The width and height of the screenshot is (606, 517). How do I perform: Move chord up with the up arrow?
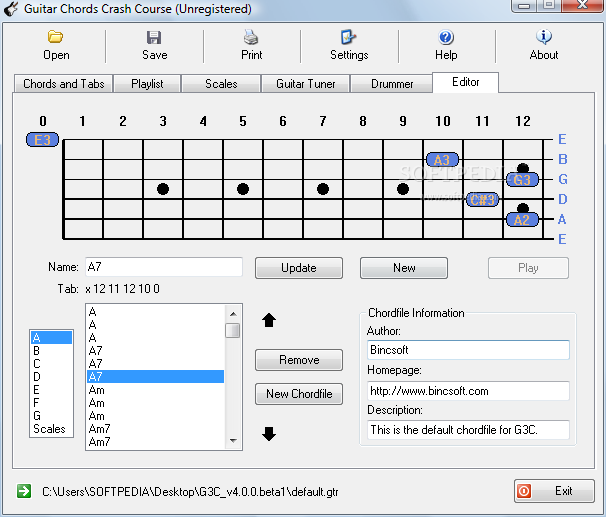click(x=269, y=320)
